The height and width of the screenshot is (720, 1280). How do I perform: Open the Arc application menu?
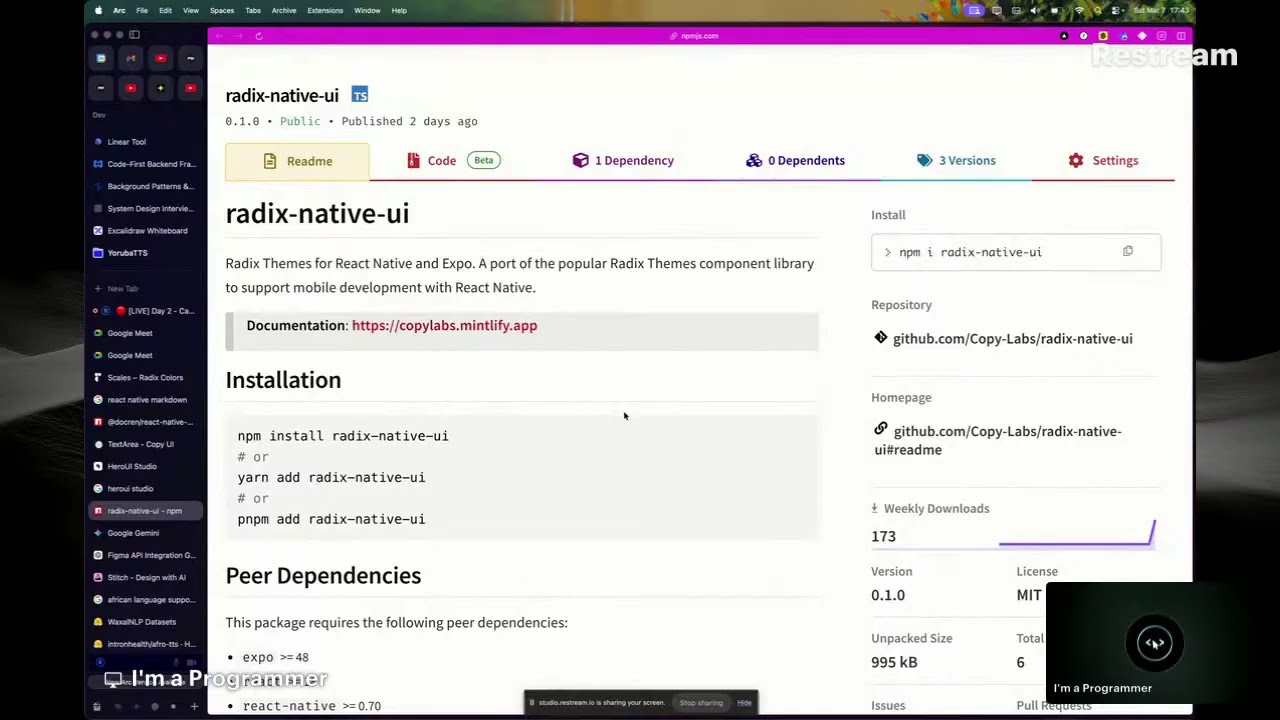pos(119,10)
